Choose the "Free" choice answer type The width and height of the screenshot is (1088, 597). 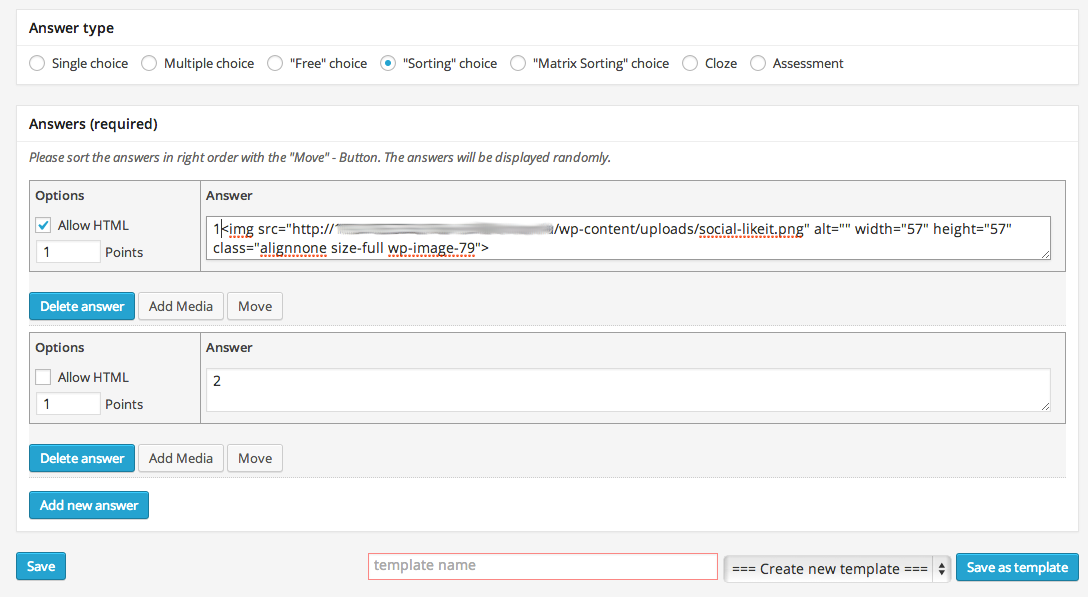coord(275,63)
